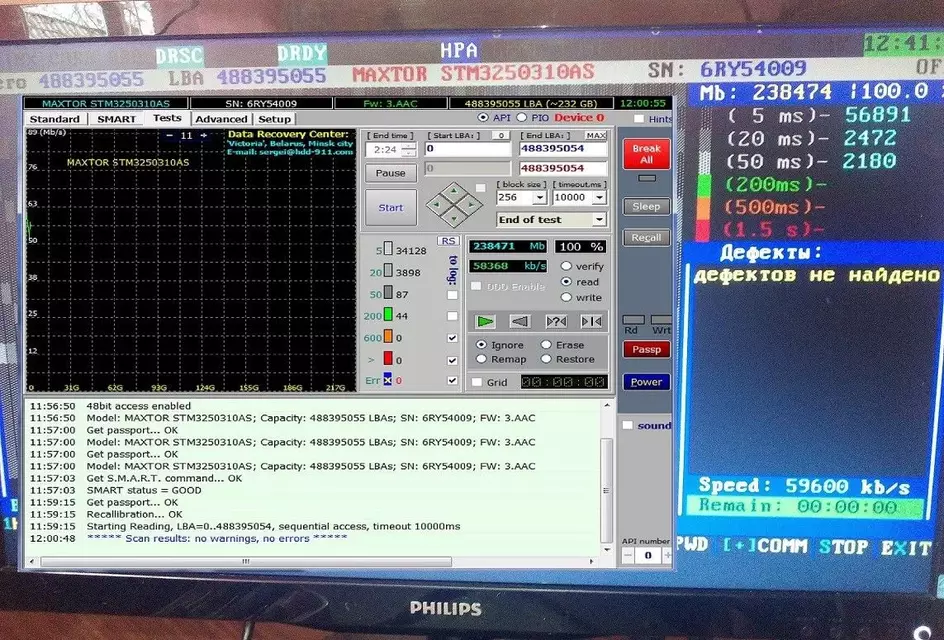Click the minus button above the graph

[x=169, y=135]
